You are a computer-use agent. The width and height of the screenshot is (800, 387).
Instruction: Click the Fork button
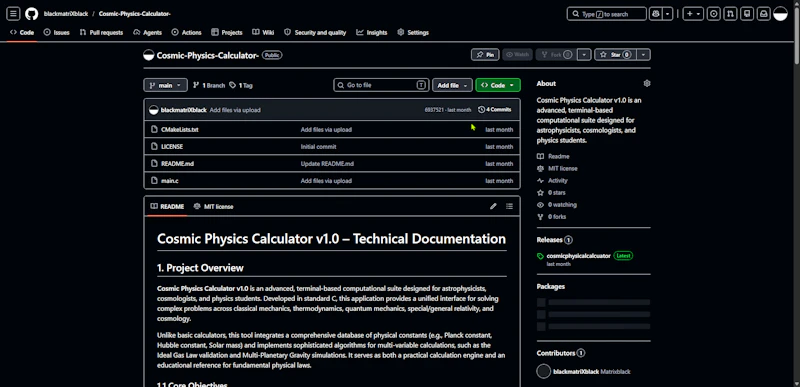pyautogui.click(x=557, y=55)
